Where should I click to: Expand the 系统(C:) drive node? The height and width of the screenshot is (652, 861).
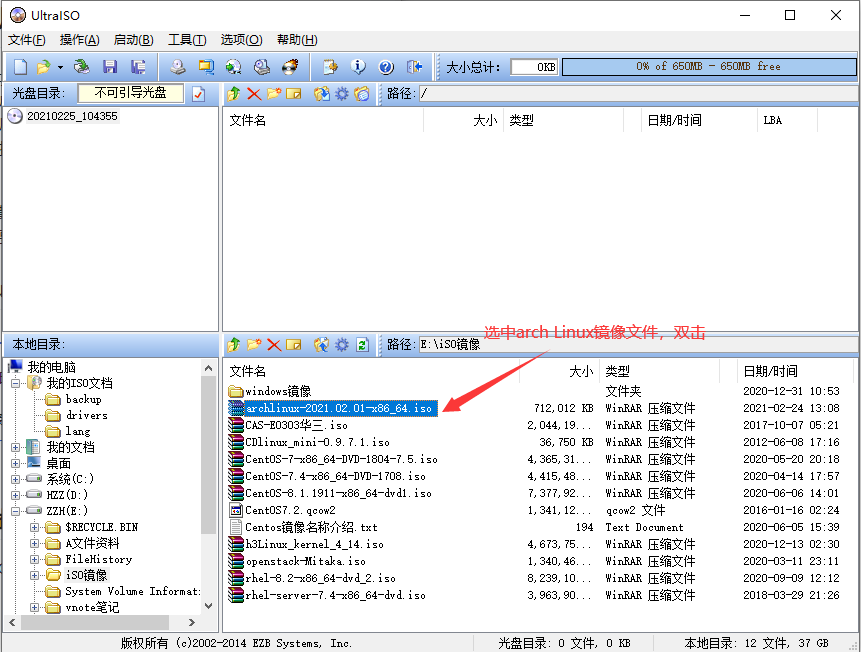click(15, 479)
